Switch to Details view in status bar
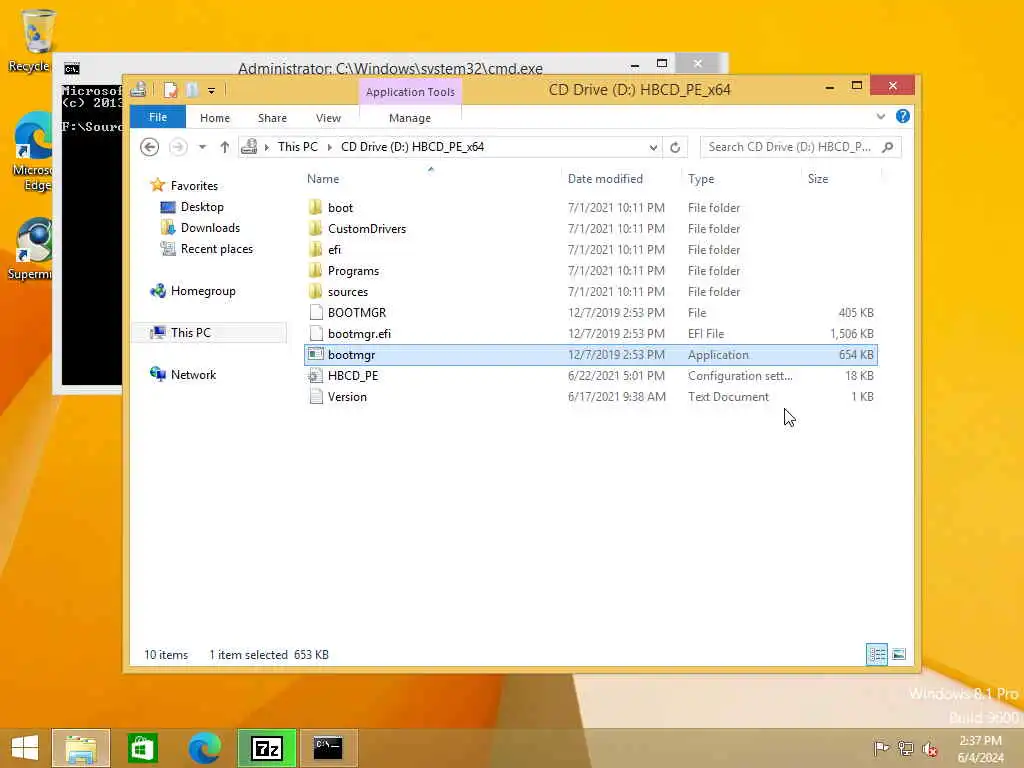Image resolution: width=1024 pixels, height=768 pixels. coord(876,654)
